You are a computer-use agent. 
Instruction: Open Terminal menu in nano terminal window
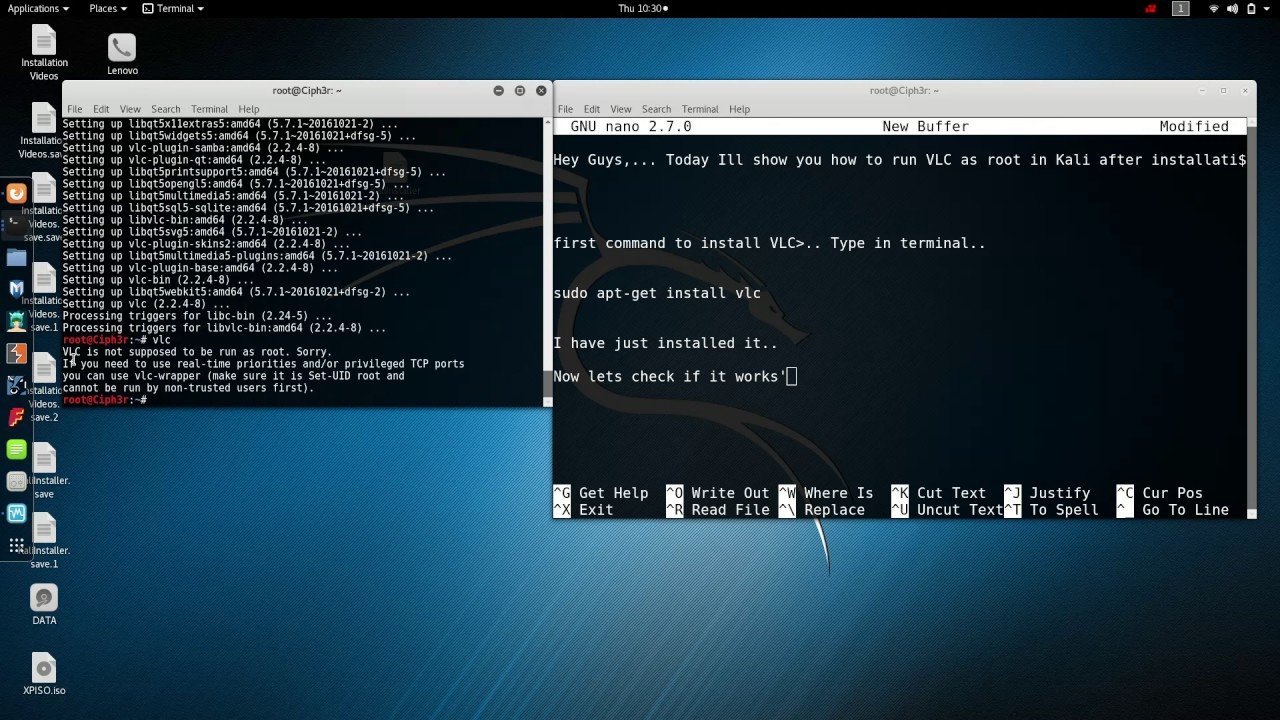pos(700,109)
